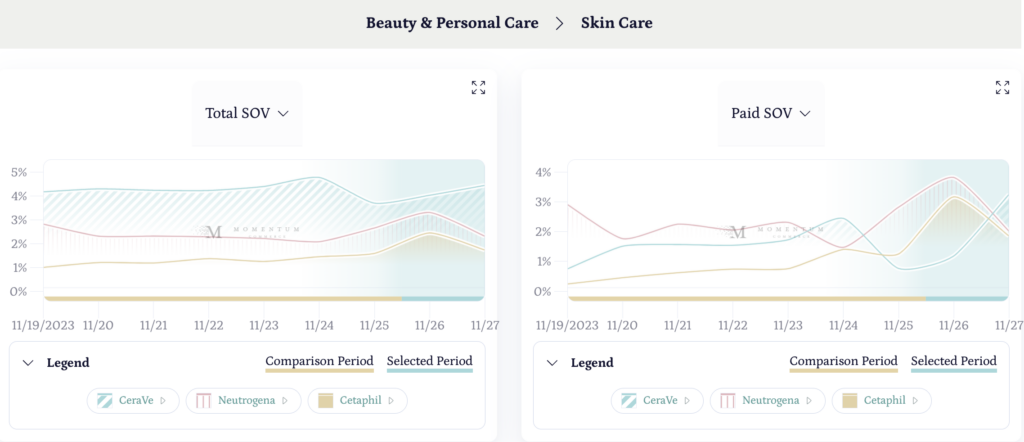The width and height of the screenshot is (1024, 442).
Task: Select the Skin Care breadcrumb
Action: [x=616, y=22]
